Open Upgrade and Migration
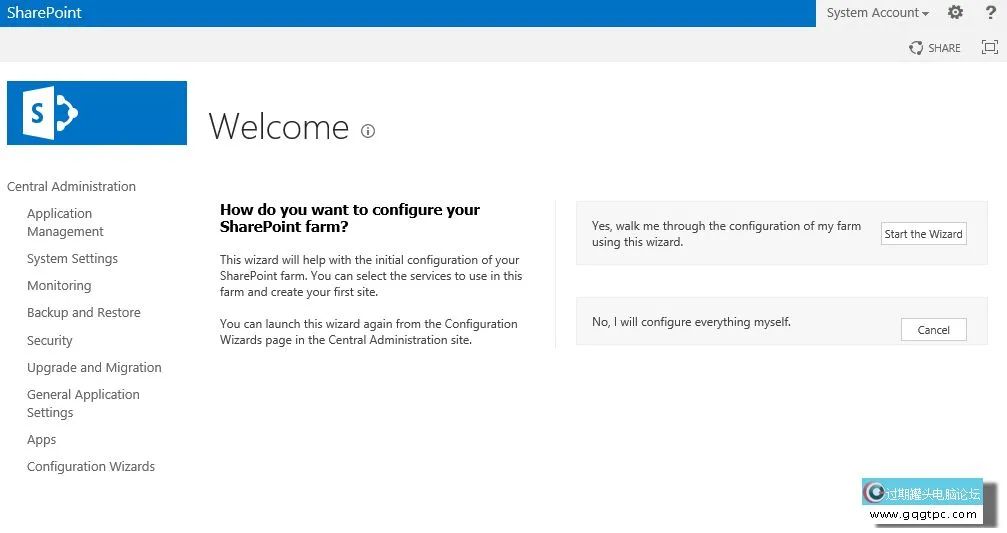 click(x=94, y=367)
